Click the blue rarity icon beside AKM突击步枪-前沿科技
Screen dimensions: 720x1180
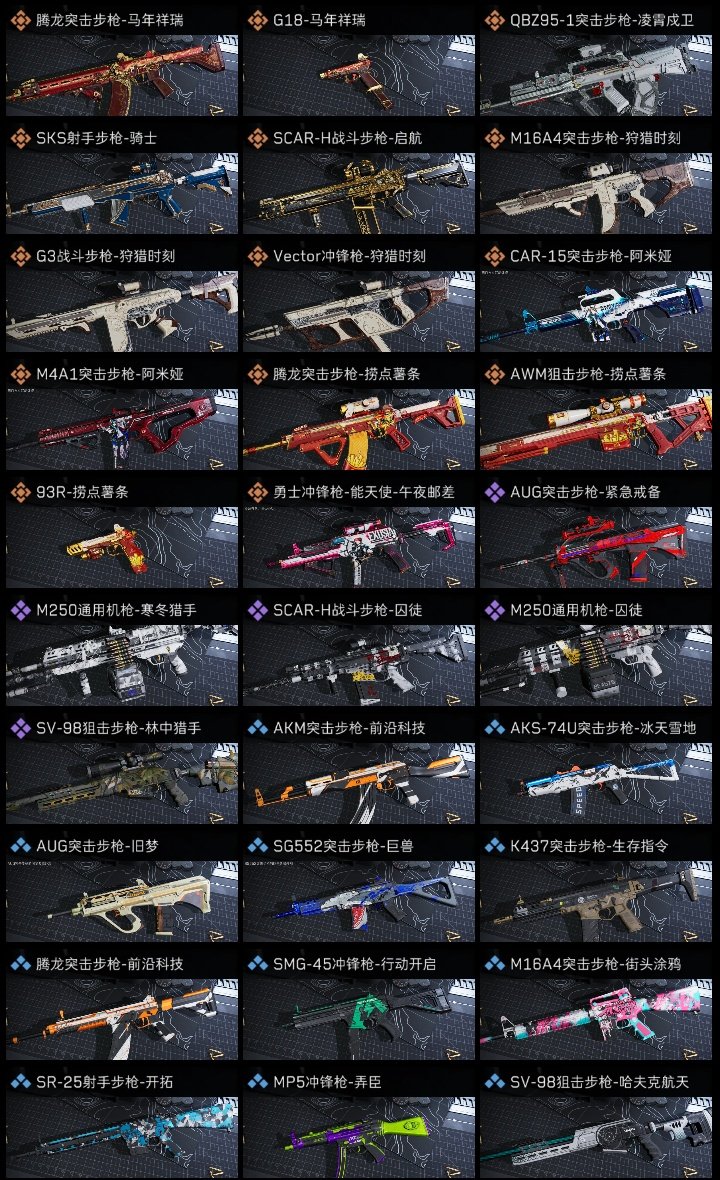(x=257, y=728)
